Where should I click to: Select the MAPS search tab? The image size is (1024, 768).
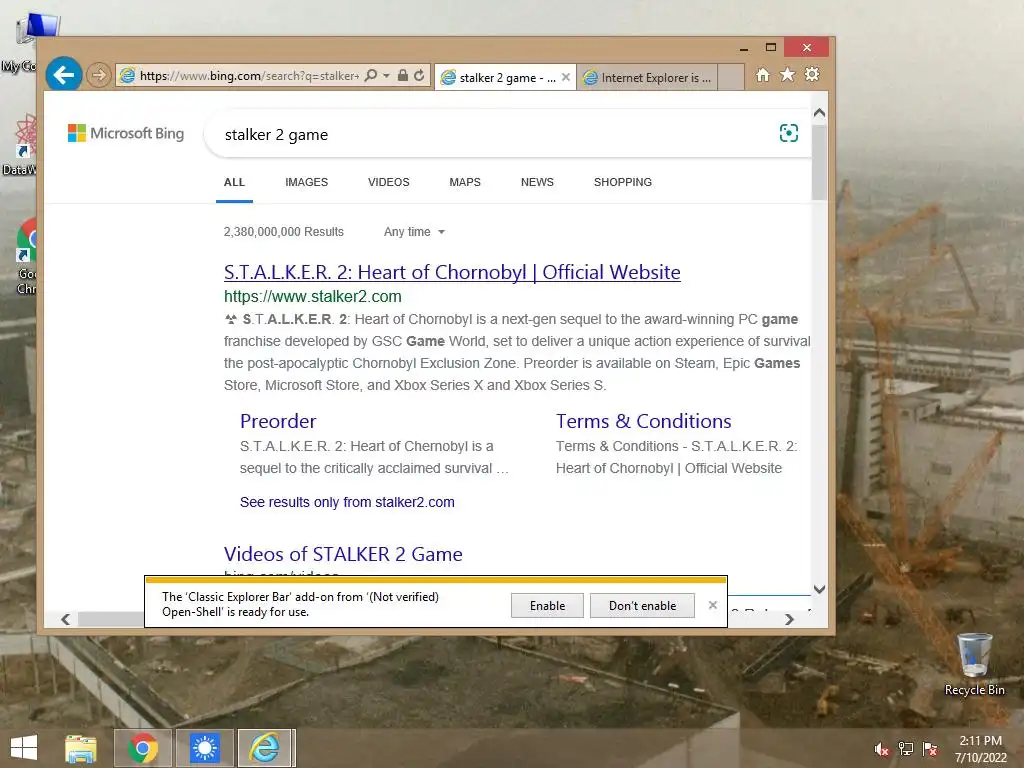[465, 182]
